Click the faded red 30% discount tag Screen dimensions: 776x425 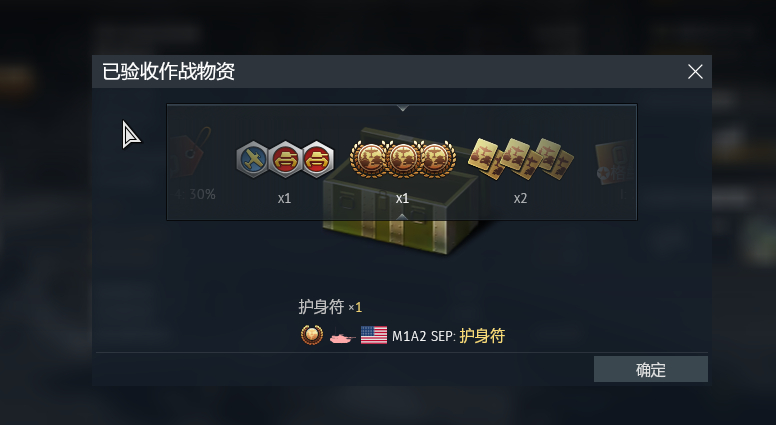[193, 153]
